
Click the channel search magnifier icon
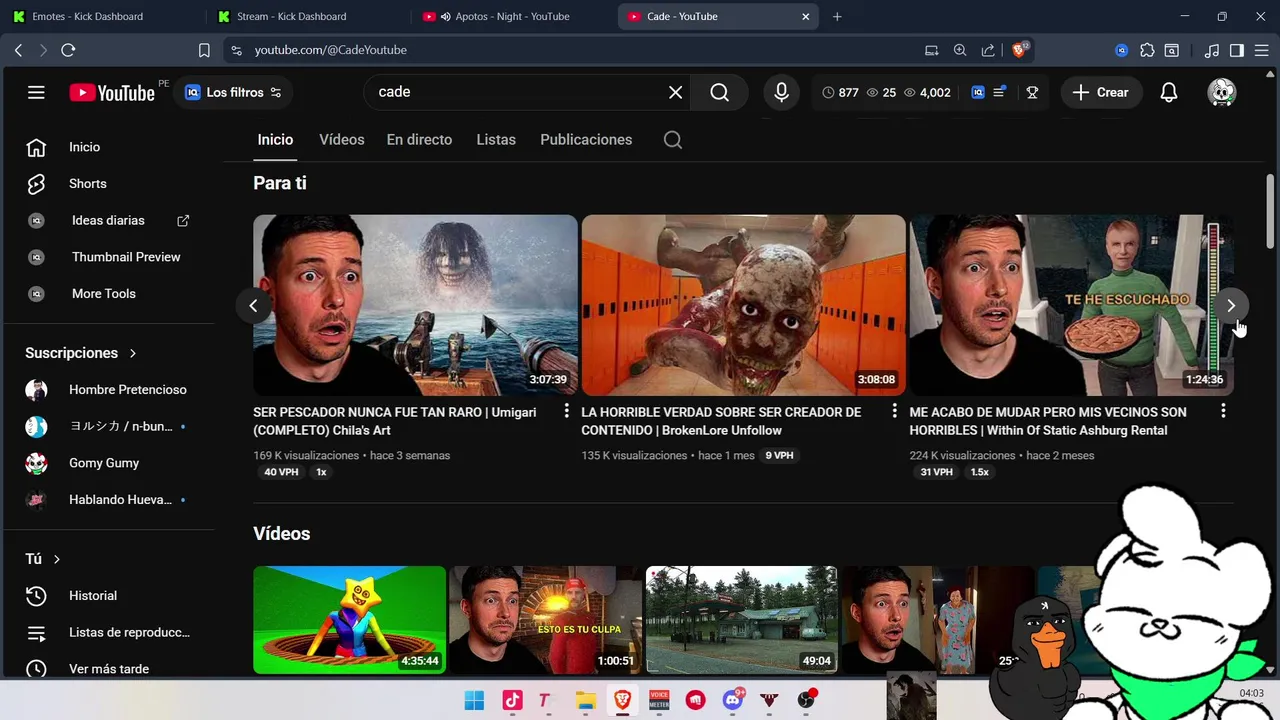tap(673, 140)
